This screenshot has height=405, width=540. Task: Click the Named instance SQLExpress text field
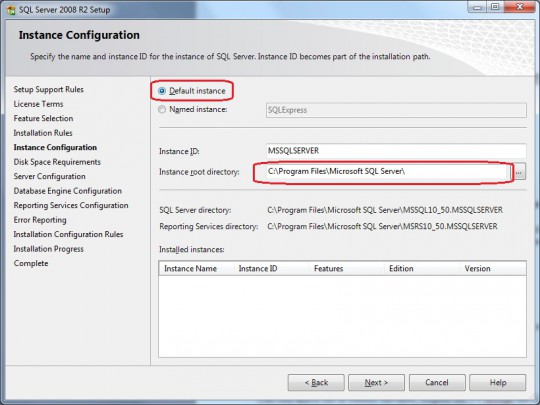click(396, 110)
